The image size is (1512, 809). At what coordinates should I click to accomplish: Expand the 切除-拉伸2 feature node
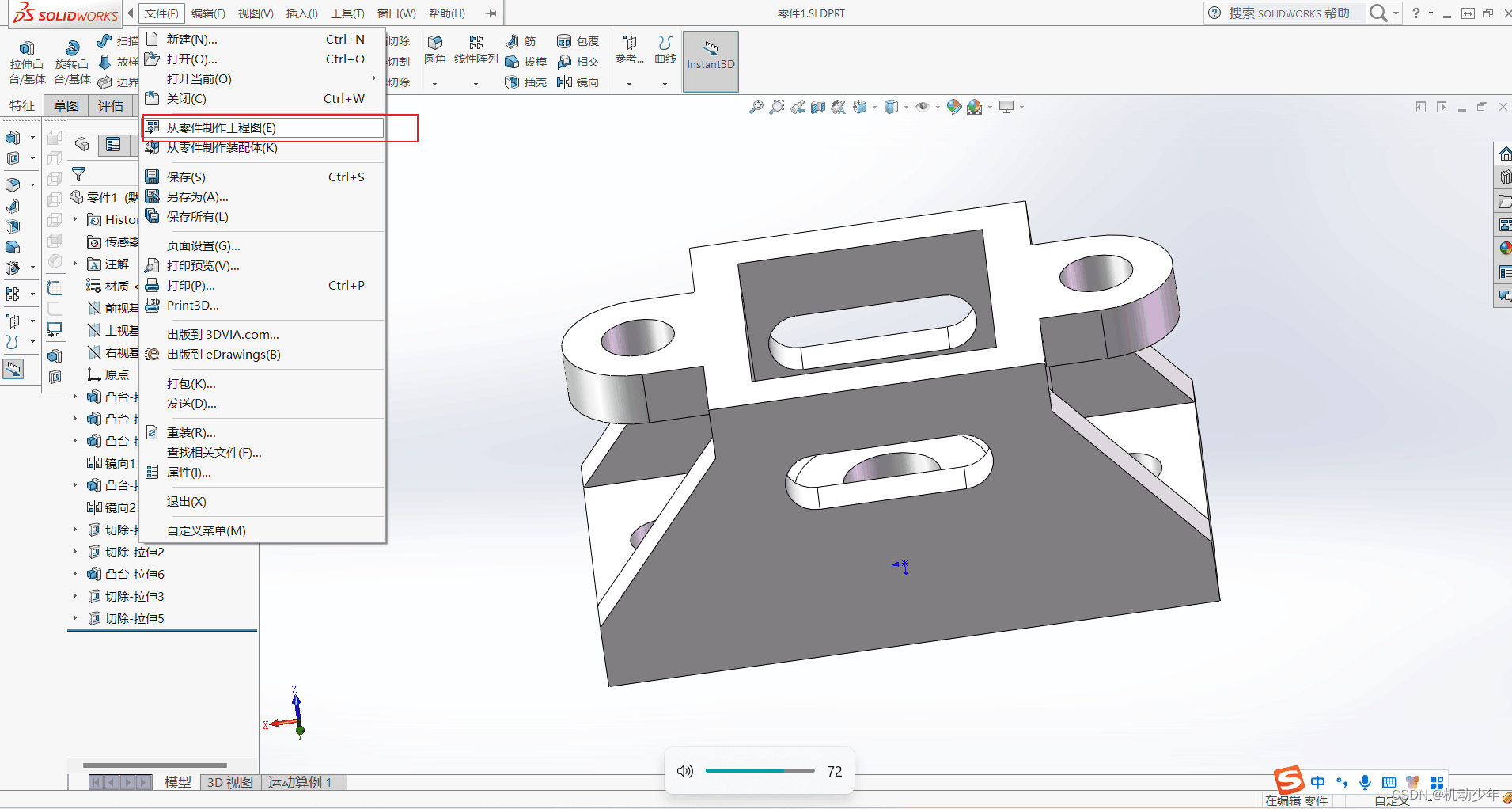pos(75,552)
